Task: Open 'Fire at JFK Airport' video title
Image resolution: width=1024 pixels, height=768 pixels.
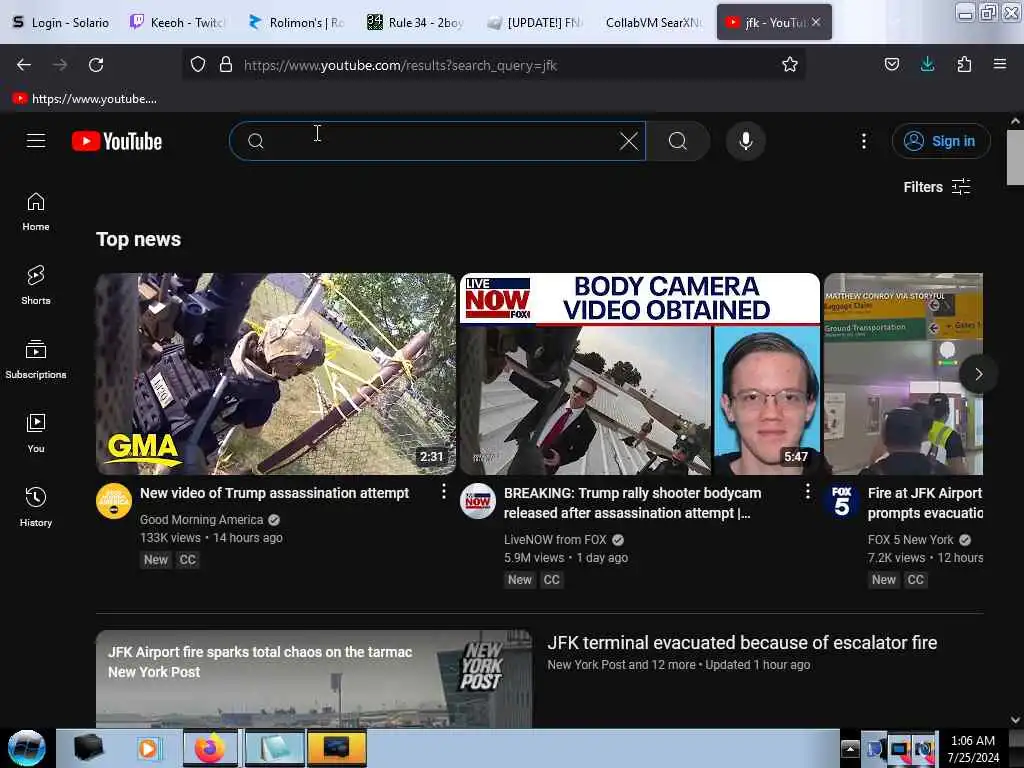Action: [x=925, y=503]
